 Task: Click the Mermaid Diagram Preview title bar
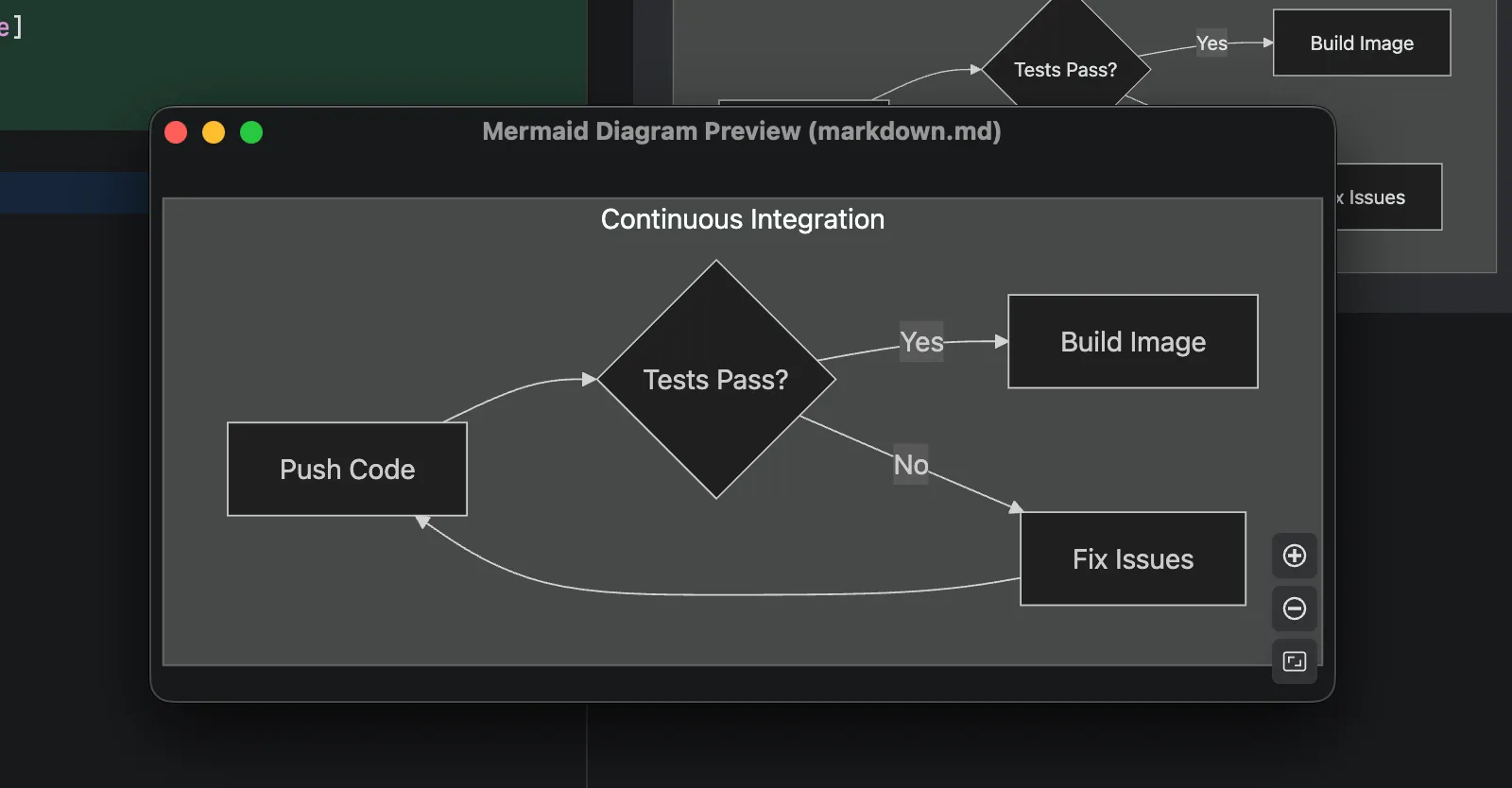point(741,131)
